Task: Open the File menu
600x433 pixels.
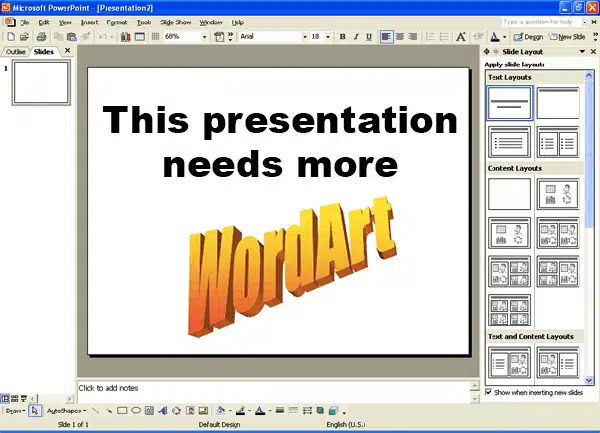Action: coord(24,23)
